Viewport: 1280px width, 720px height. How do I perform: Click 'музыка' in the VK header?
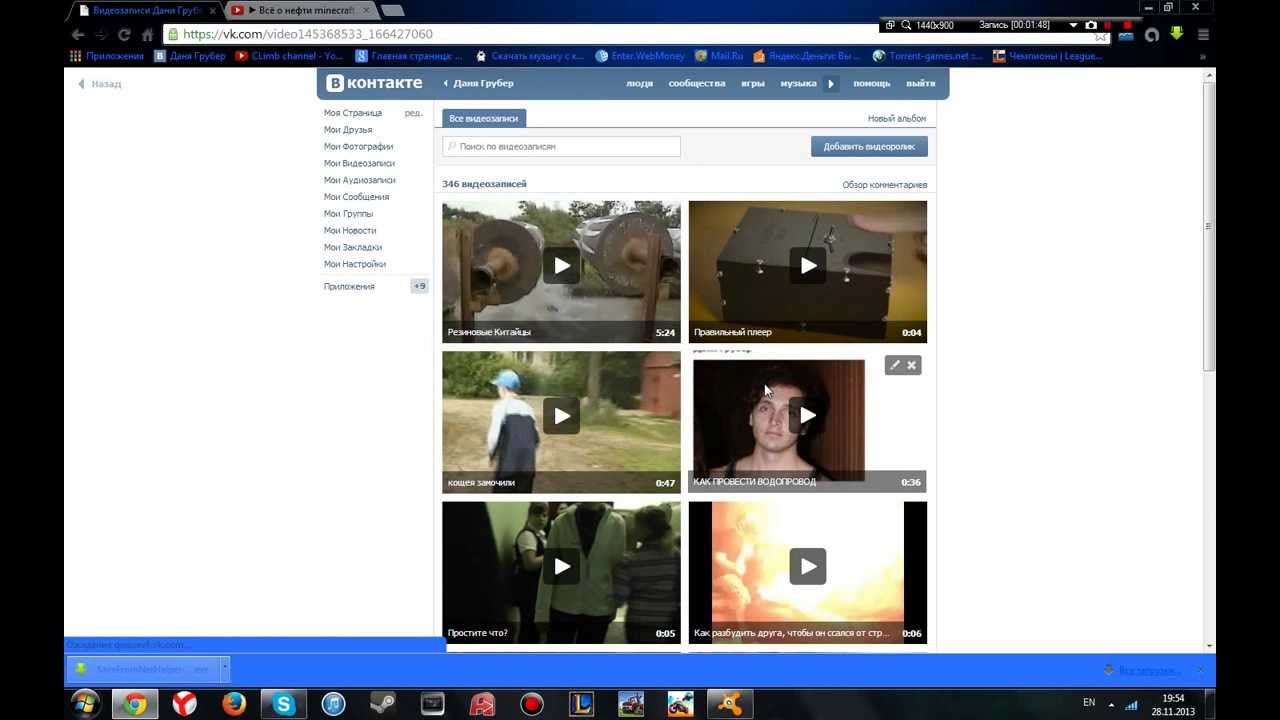(798, 83)
